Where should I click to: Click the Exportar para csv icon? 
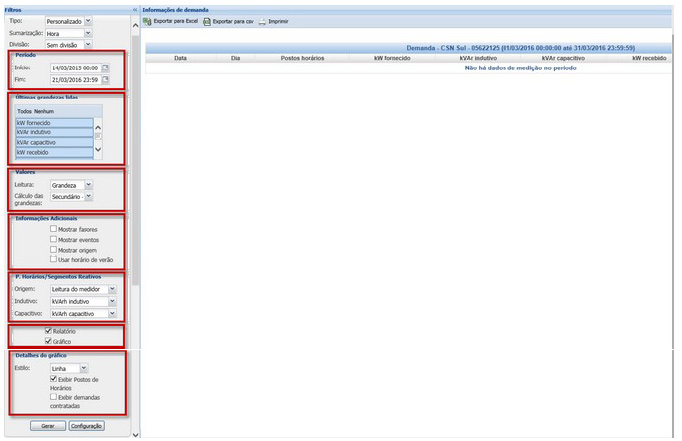pos(207,21)
